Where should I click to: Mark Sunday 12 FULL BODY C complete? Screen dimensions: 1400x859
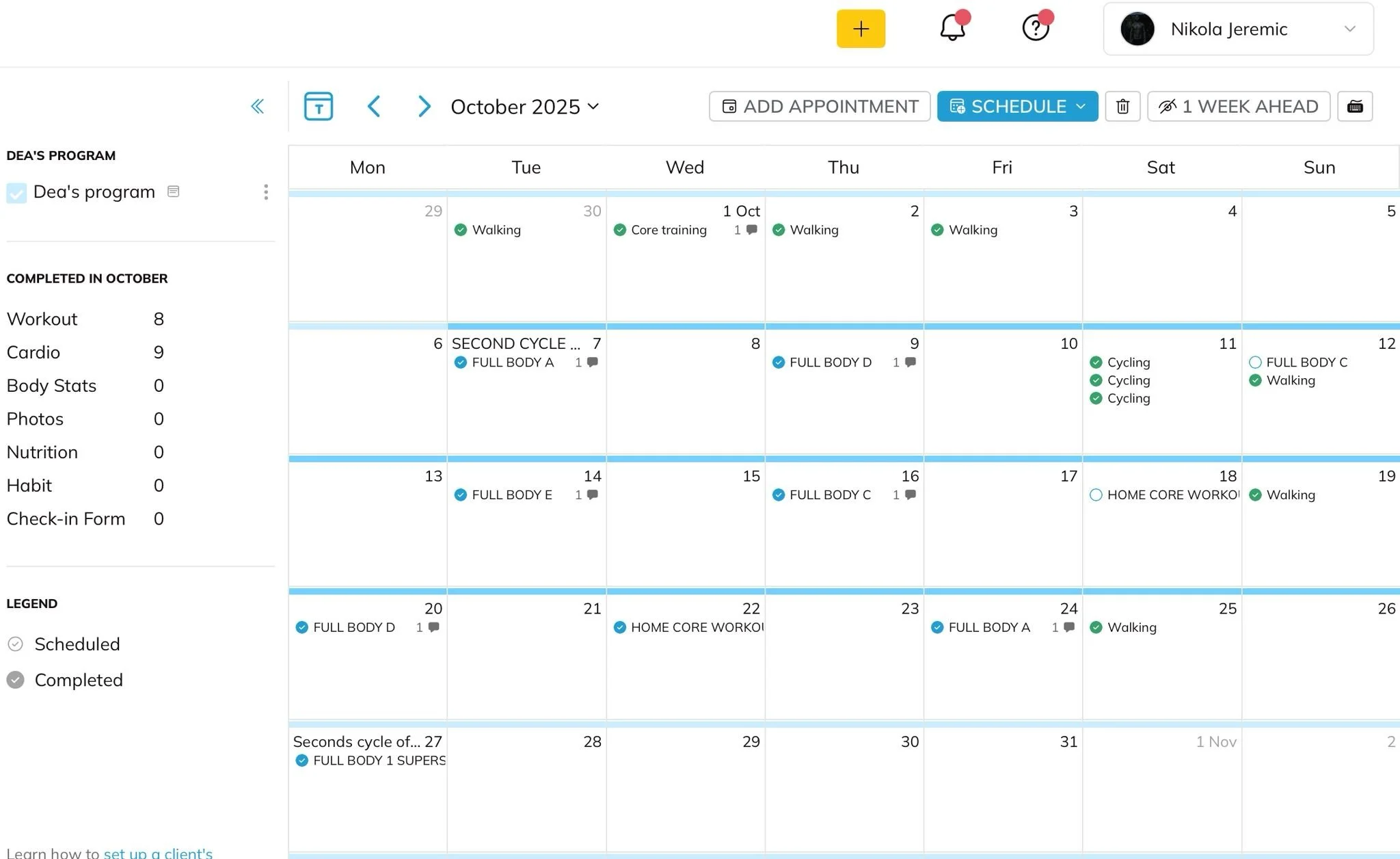pyautogui.click(x=1255, y=362)
